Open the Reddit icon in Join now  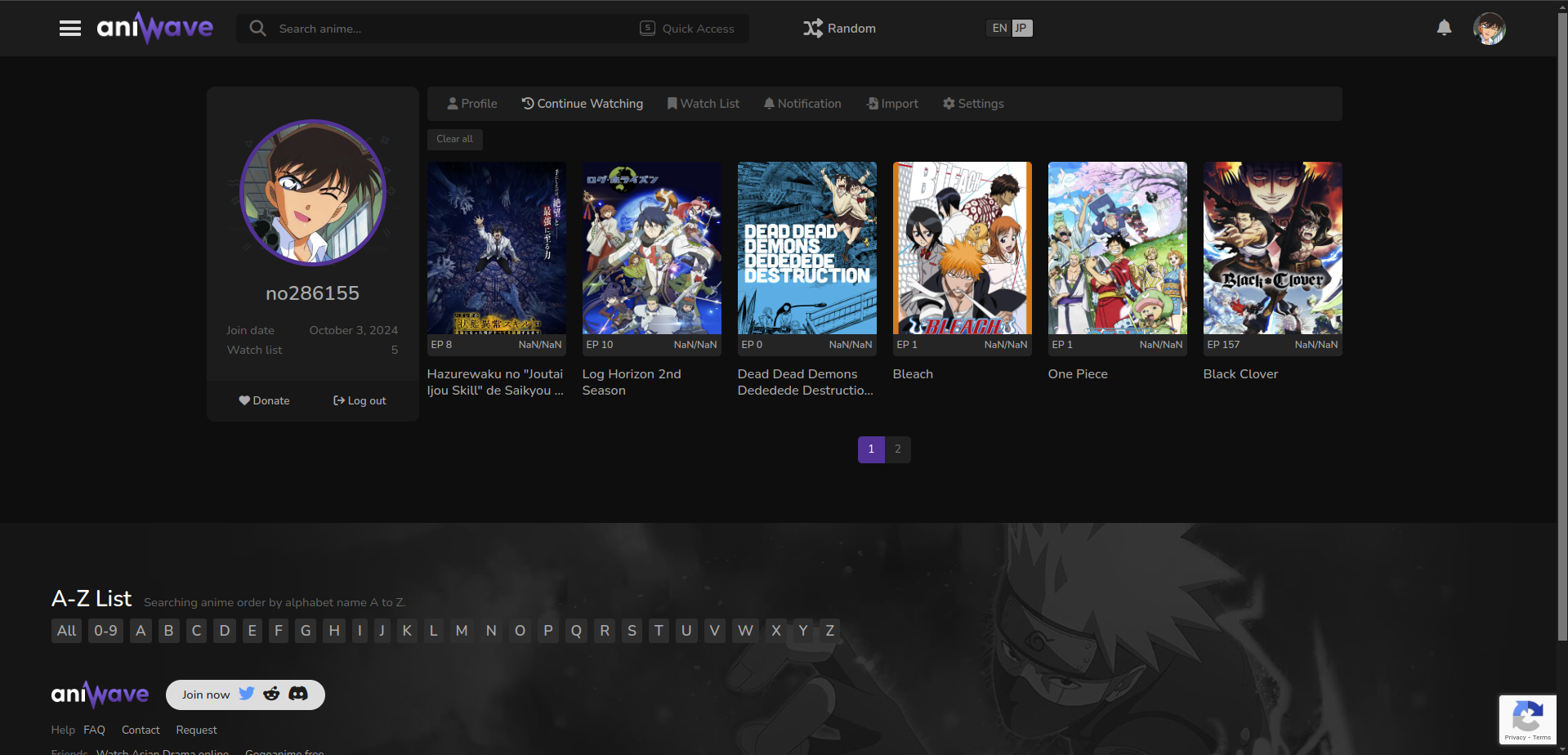pos(271,694)
